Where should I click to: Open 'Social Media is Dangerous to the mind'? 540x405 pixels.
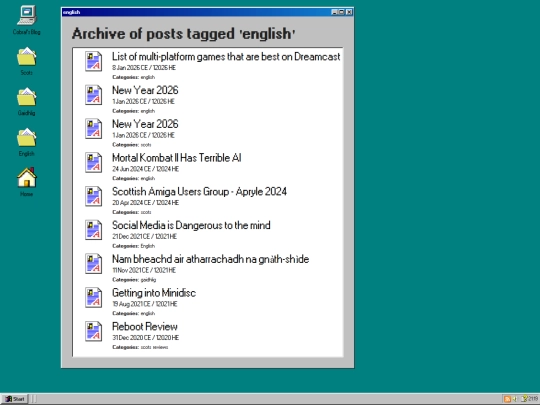(x=191, y=225)
